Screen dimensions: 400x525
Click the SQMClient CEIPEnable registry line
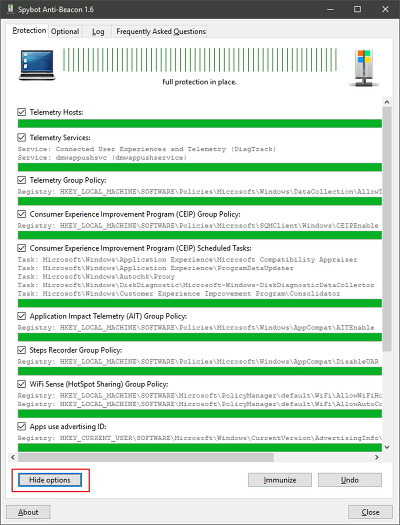tap(198, 226)
